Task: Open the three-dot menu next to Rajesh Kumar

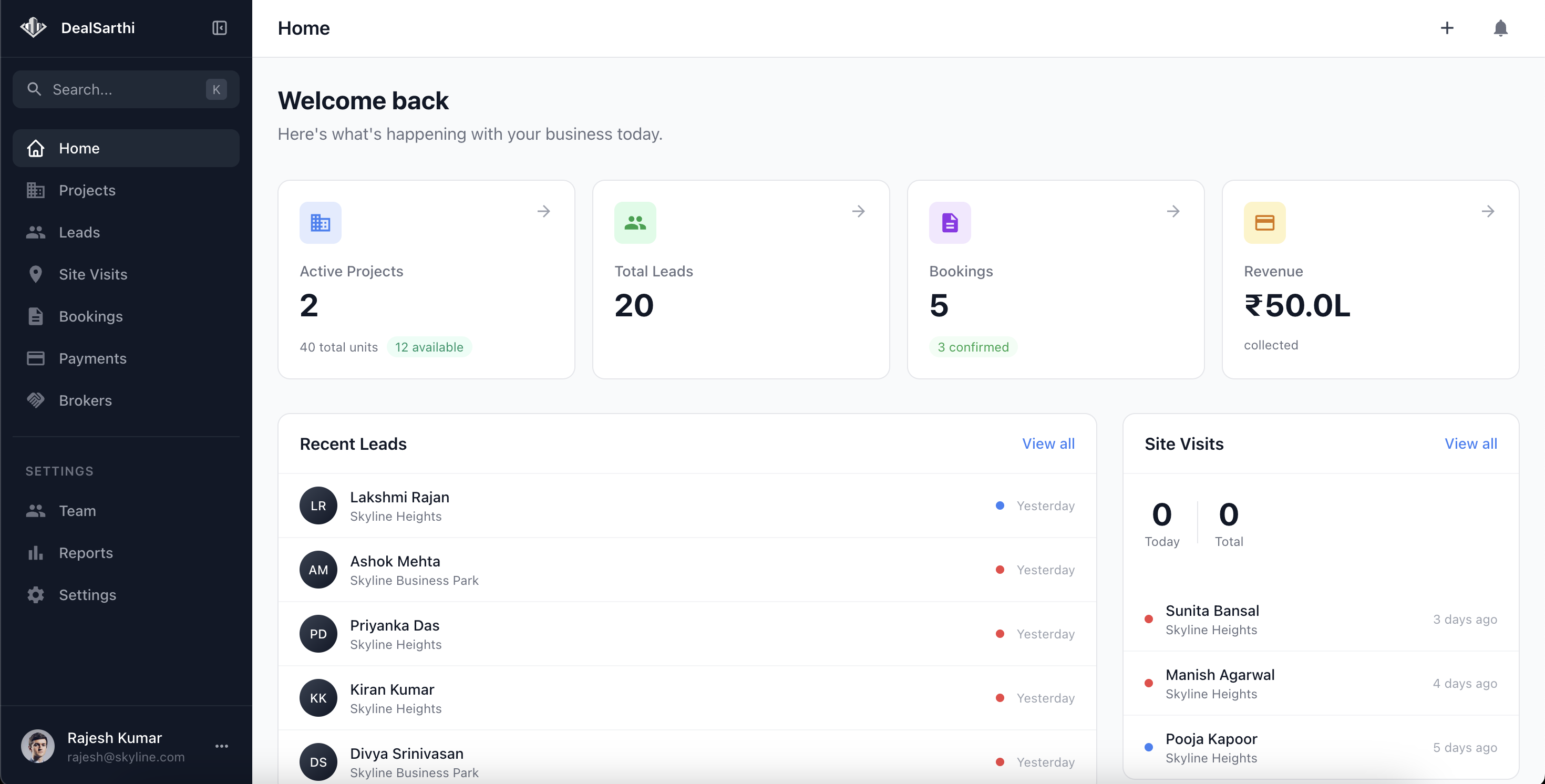Action: click(x=221, y=746)
